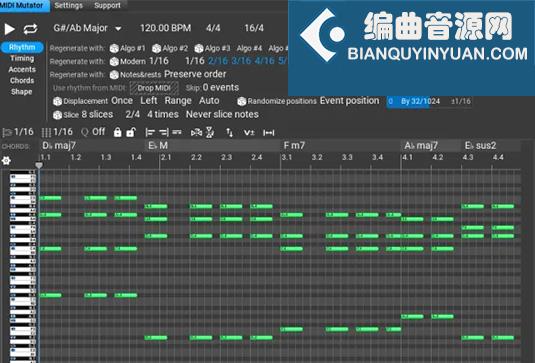
Task: Open the Displacement Auto dropdown
Action: (209, 101)
